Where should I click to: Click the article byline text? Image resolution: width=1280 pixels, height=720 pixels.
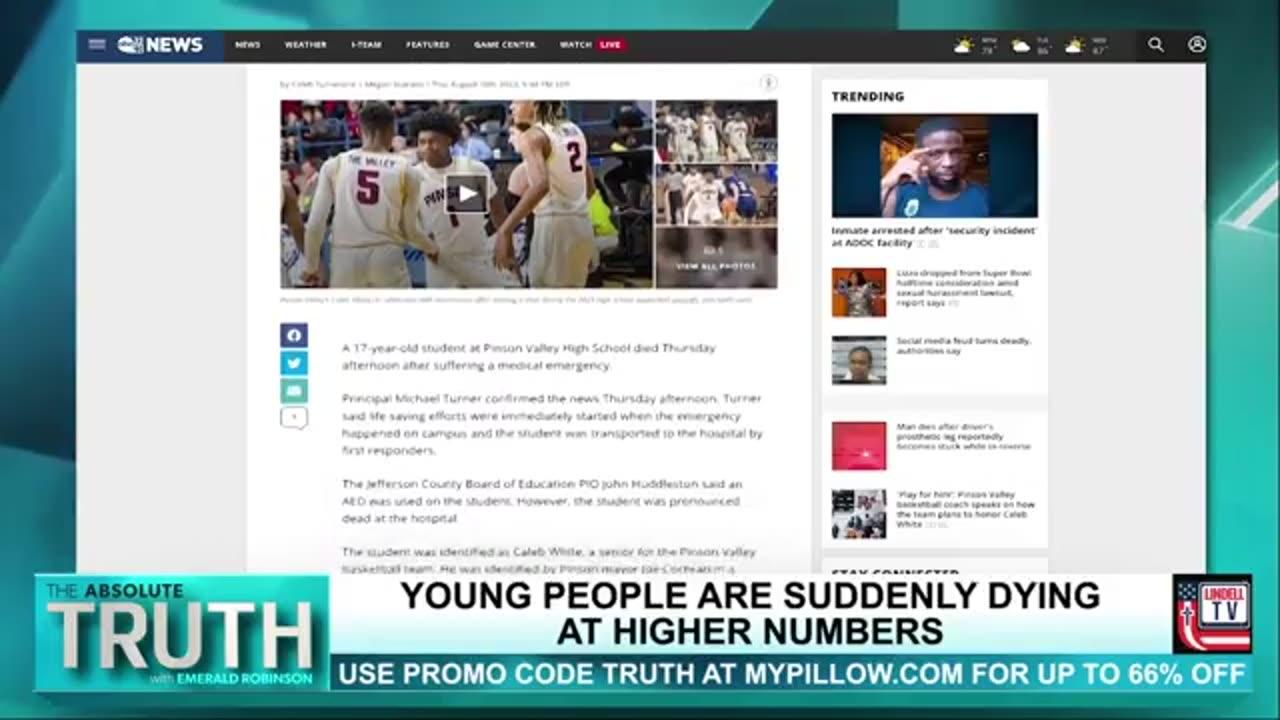pyautogui.click(x=425, y=84)
